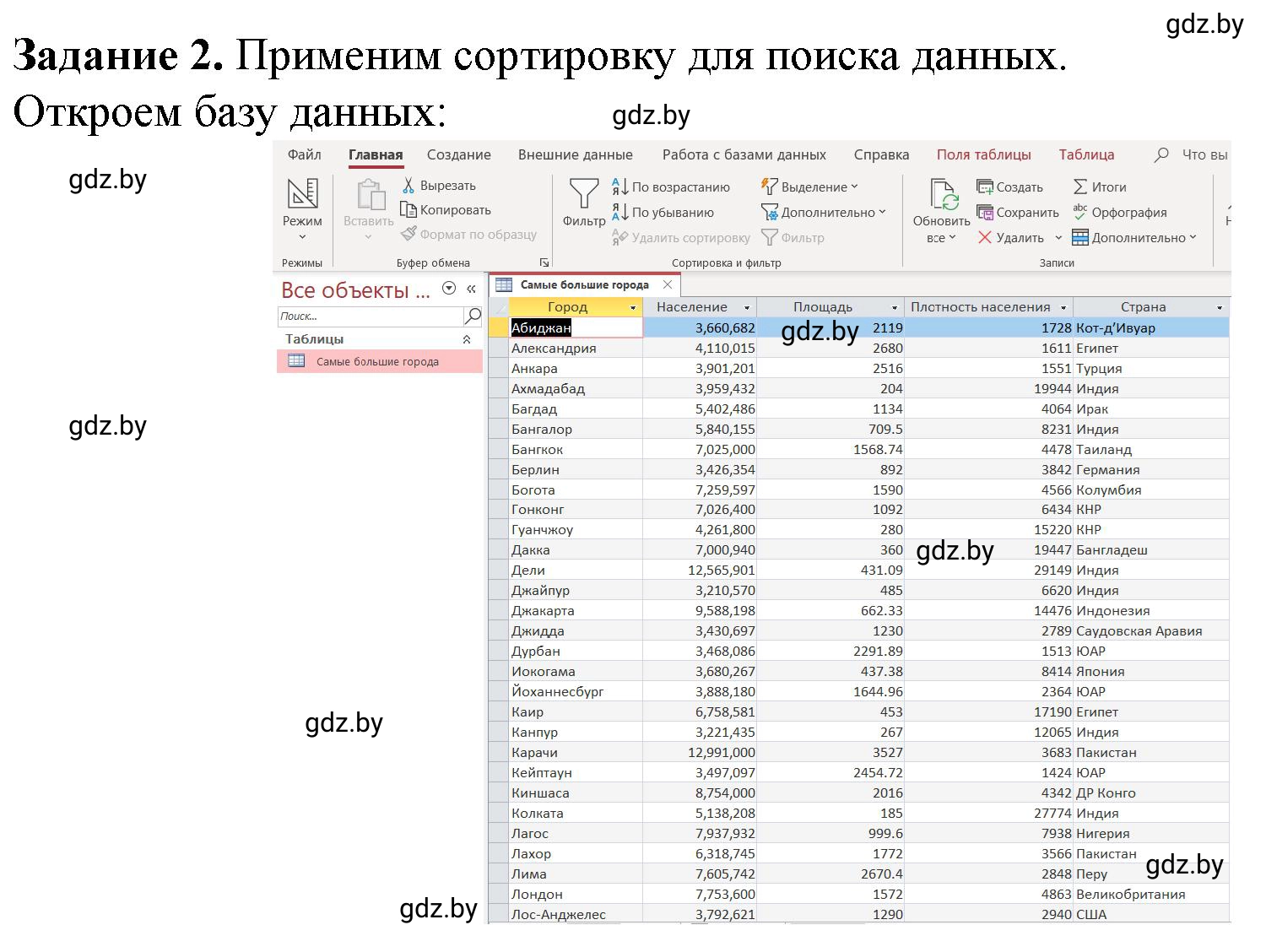Switch to the Таблица tab
Screen dimensions: 1266x952
1086,154
